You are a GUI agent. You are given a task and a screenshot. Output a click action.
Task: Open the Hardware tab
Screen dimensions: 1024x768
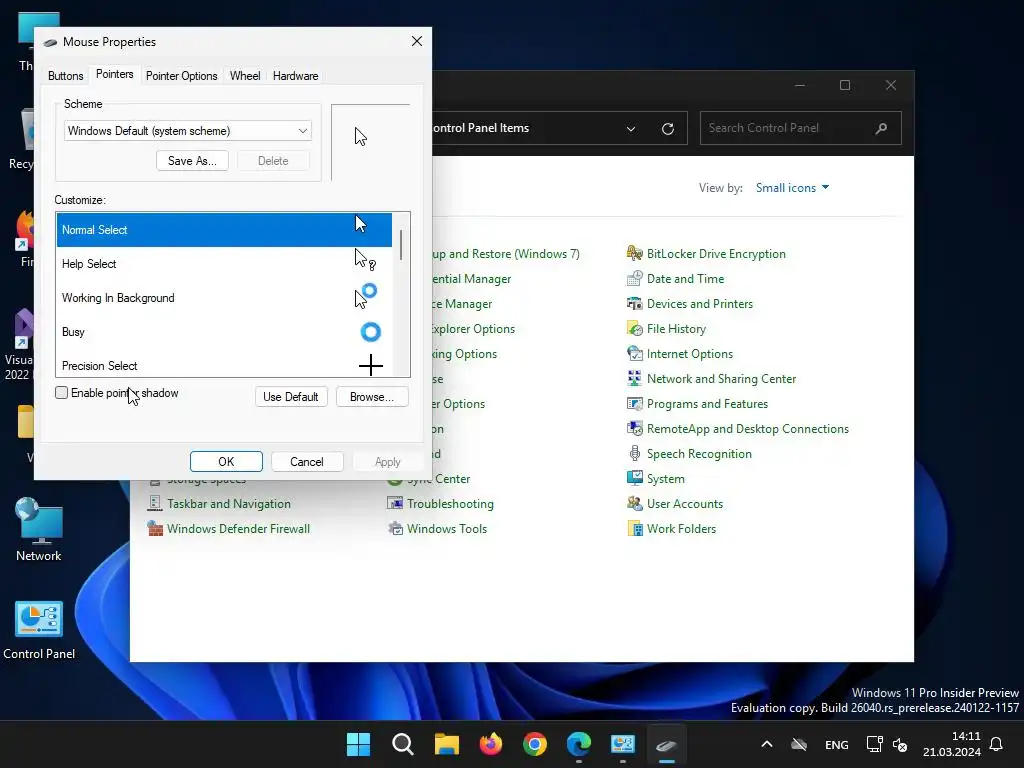[295, 76]
